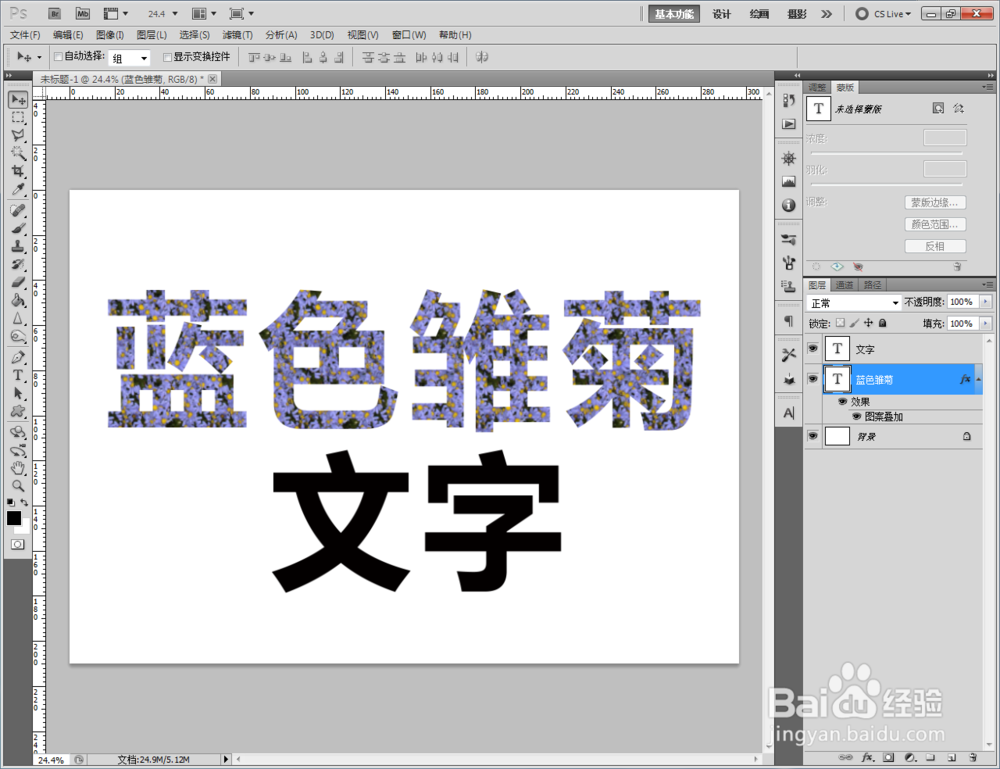
Task: Open the blend mode 正常 dropdown
Action: (x=853, y=303)
